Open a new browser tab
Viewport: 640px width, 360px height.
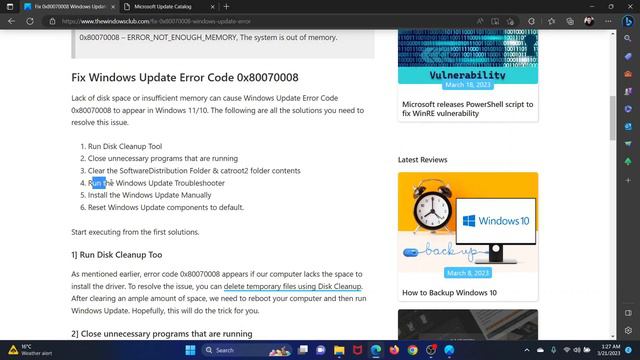(227, 7)
